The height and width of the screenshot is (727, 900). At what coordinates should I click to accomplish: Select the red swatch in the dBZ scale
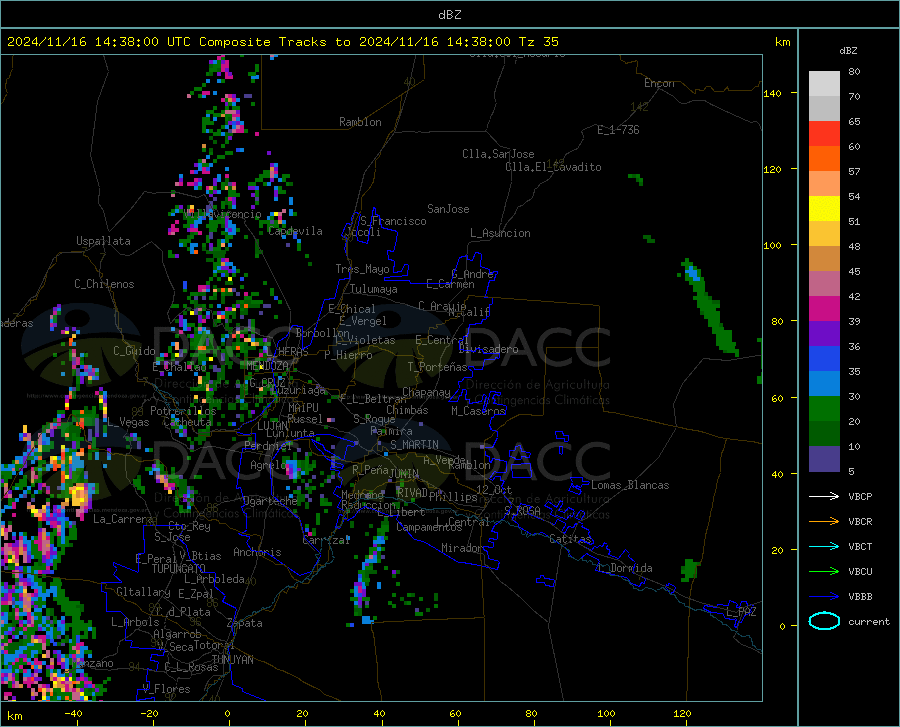click(824, 134)
